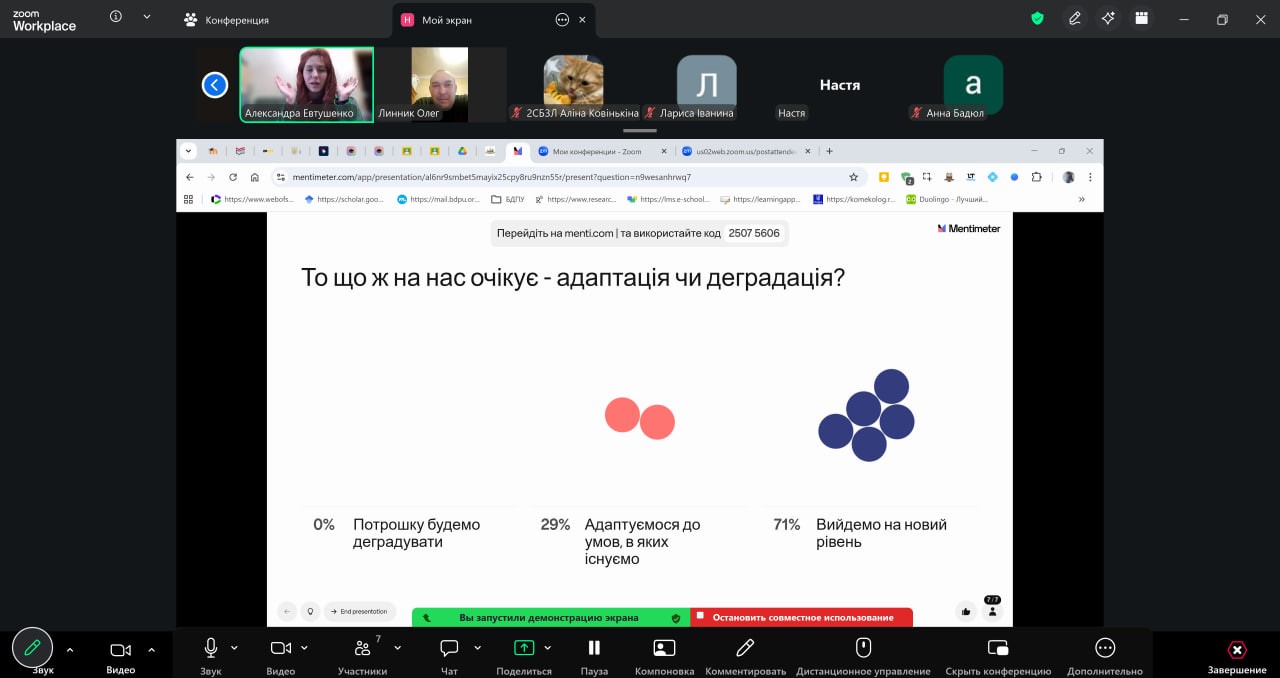Expand video options arrow next to Видео
Image resolution: width=1280 pixels, height=678 pixels.
(305, 648)
